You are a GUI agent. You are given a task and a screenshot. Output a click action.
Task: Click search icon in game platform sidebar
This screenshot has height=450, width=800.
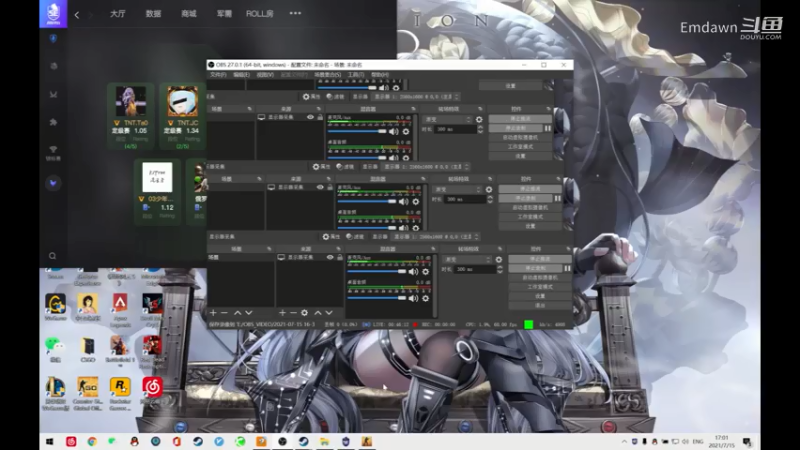(53, 256)
